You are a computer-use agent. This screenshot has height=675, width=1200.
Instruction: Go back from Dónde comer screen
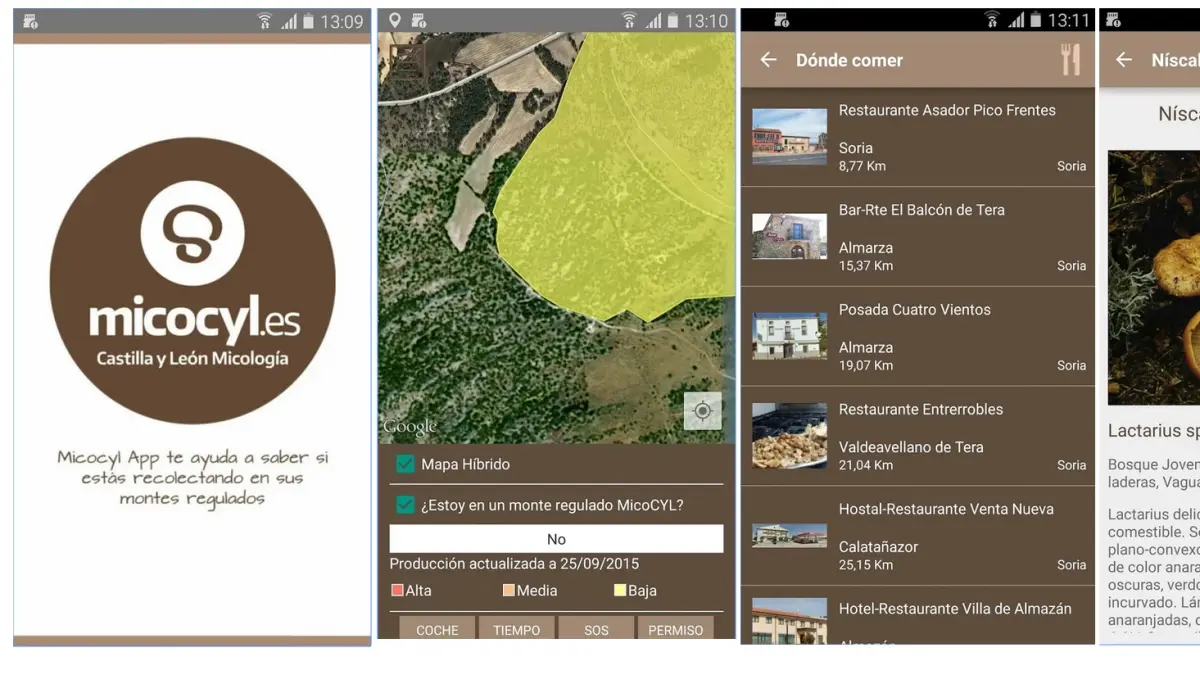pos(768,60)
